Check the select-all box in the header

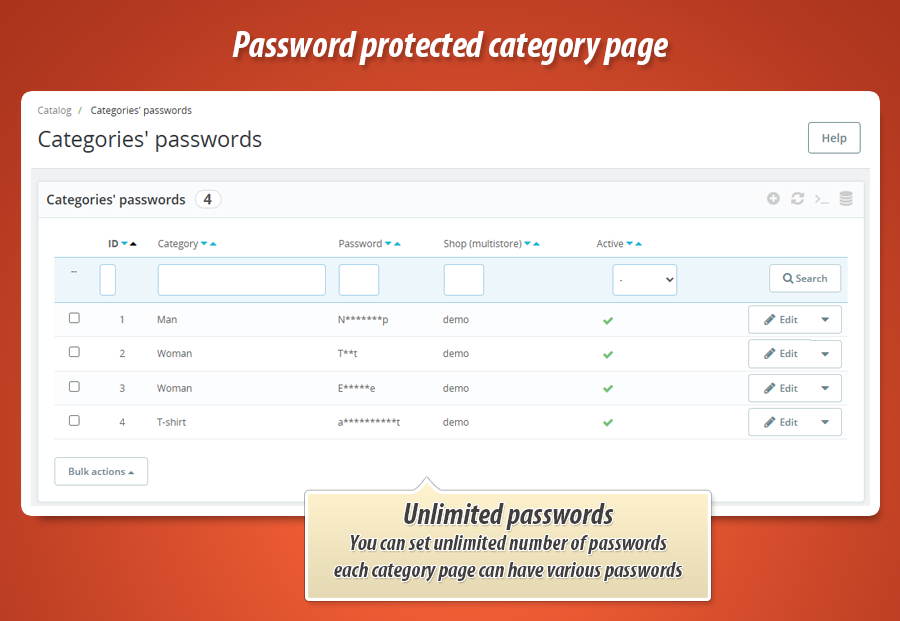coord(74,269)
